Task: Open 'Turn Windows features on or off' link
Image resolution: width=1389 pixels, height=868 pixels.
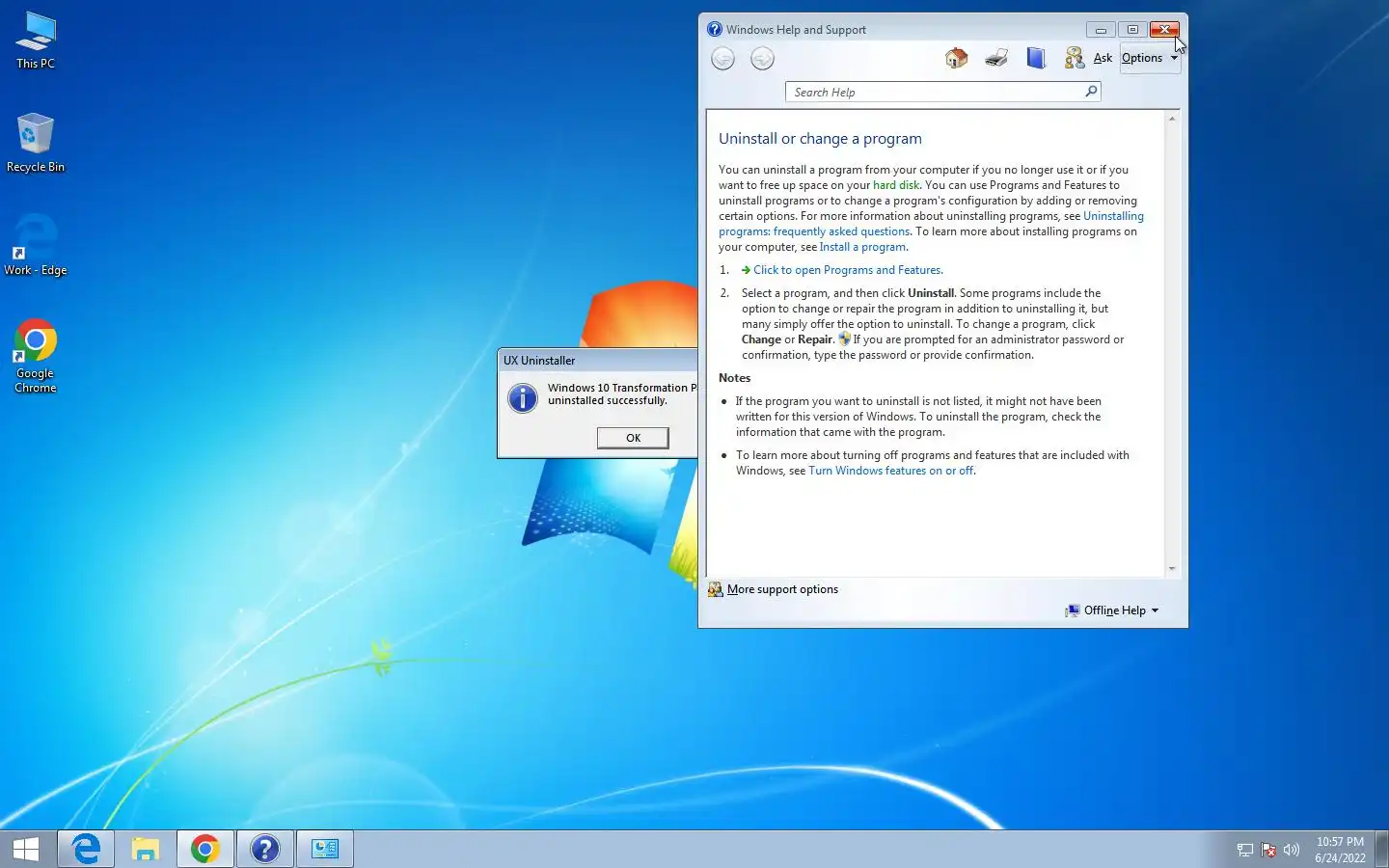Action: (x=890, y=471)
